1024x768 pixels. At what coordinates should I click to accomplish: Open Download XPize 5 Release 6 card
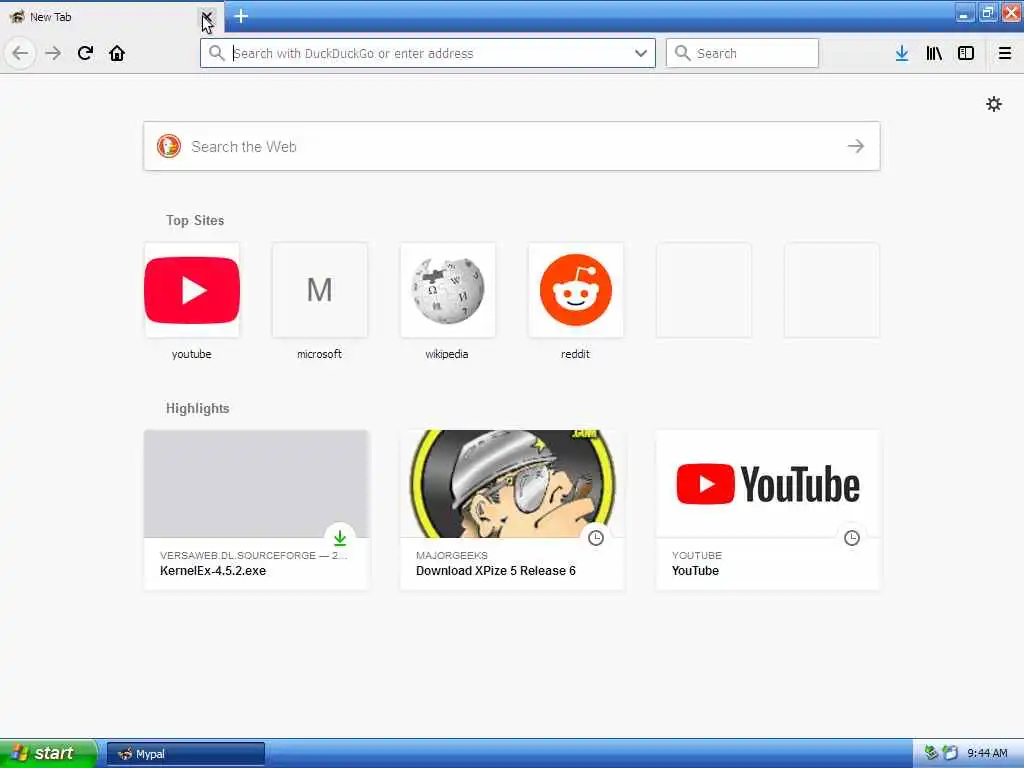click(512, 509)
